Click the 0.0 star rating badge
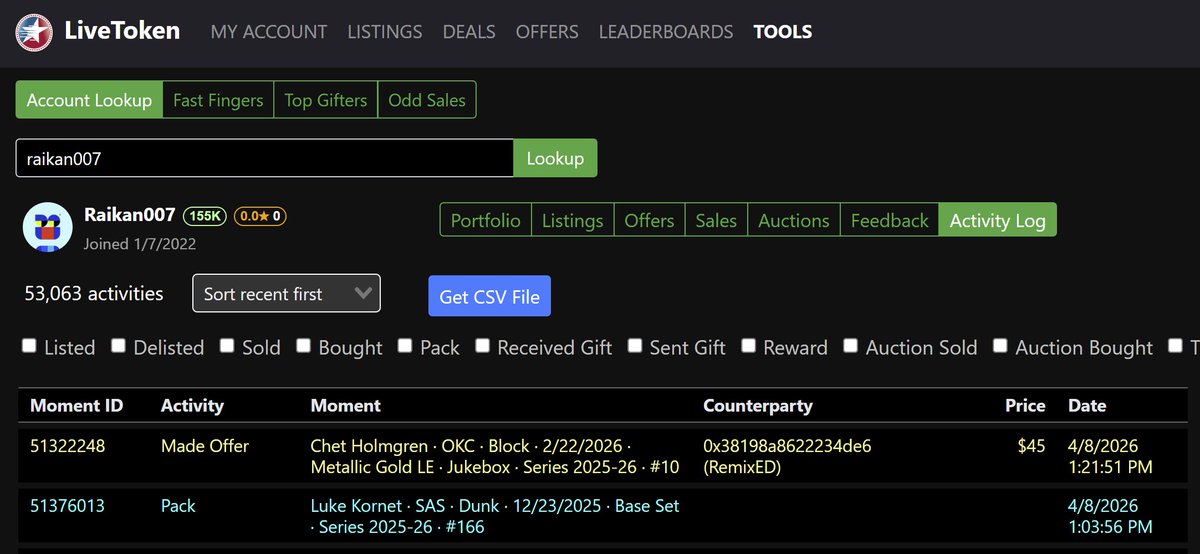This screenshot has height=554, width=1200. point(260,216)
